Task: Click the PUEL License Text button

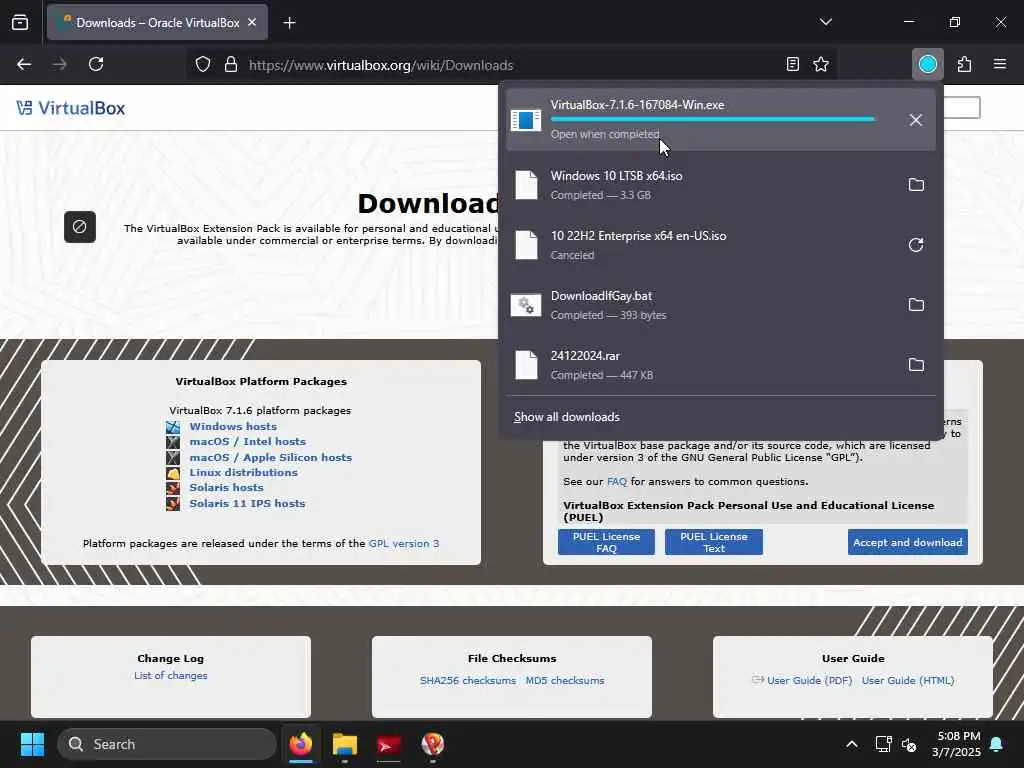Action: [714, 542]
